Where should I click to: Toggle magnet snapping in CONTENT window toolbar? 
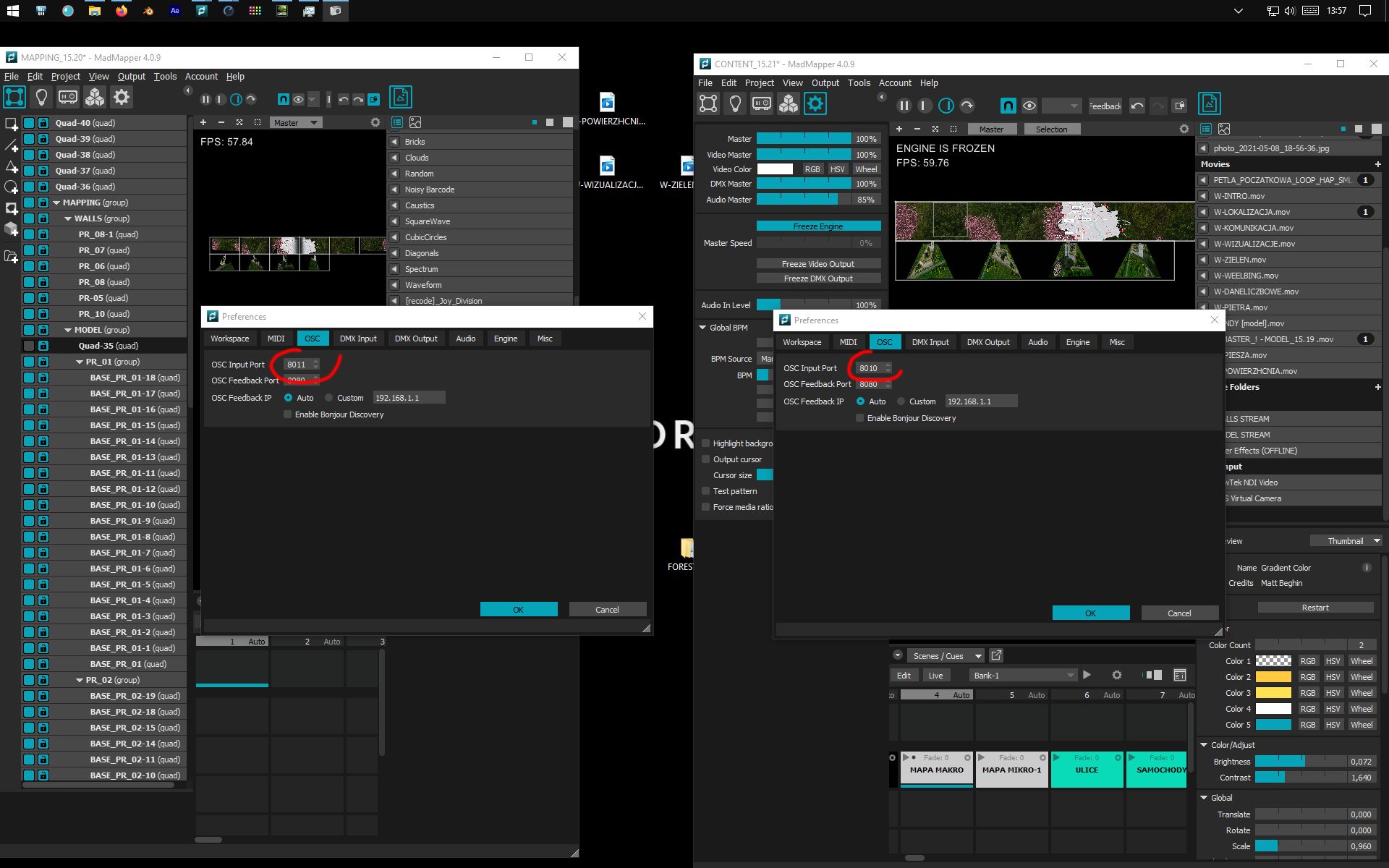(1008, 106)
